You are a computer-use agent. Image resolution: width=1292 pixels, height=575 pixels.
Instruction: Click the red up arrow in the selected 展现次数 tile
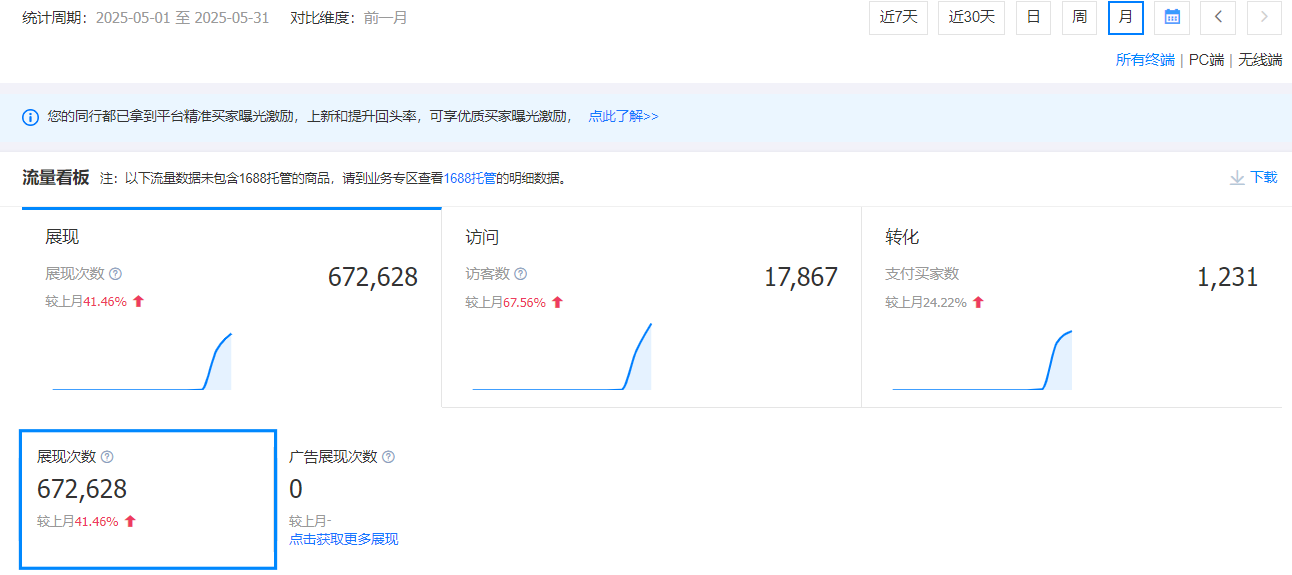(x=130, y=521)
